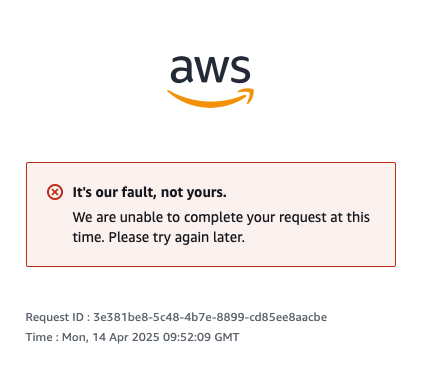Click the "Time :" label
The image size is (428, 368).
tap(42, 337)
